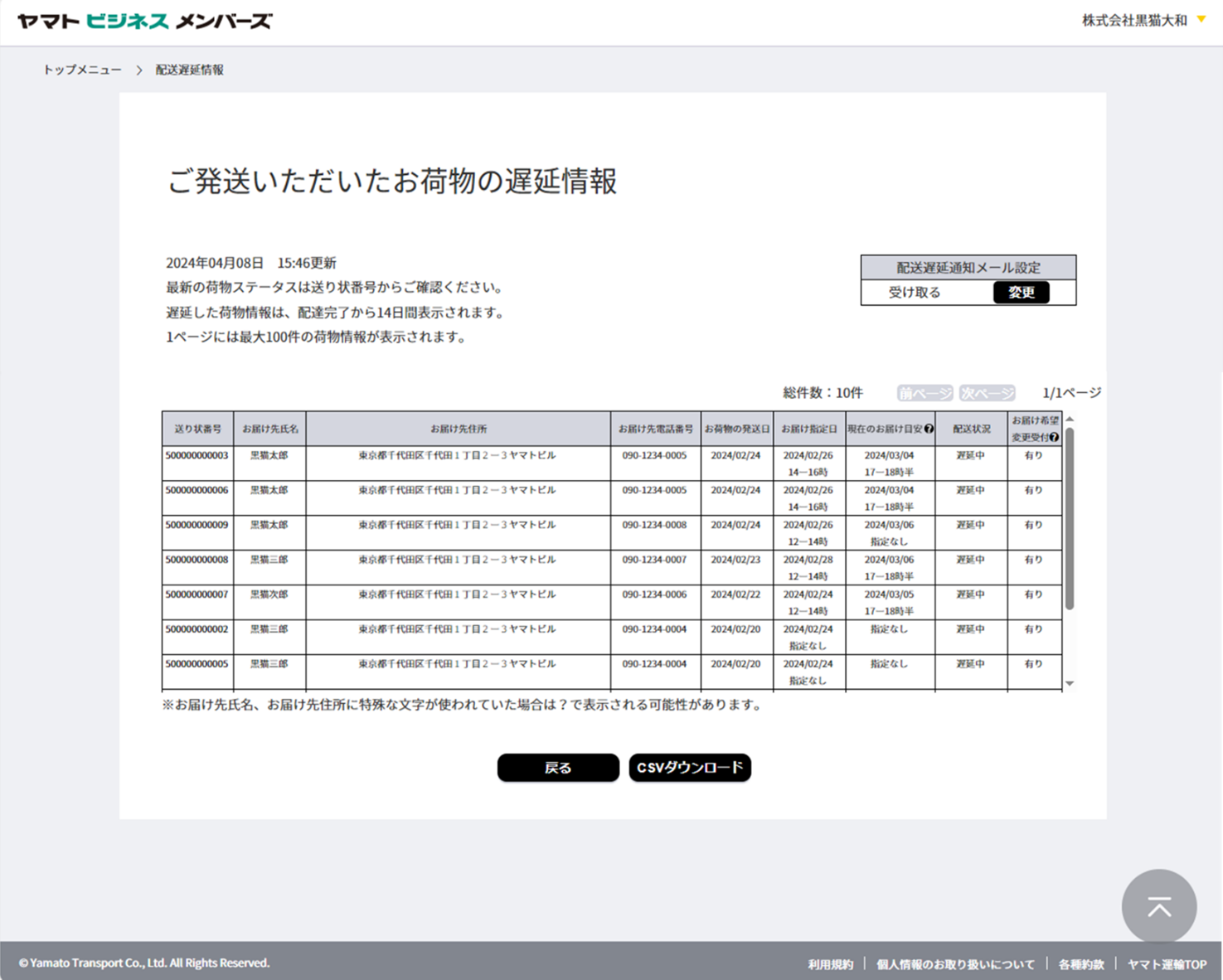
Task: Click the 前ページ button
Action: (925, 393)
